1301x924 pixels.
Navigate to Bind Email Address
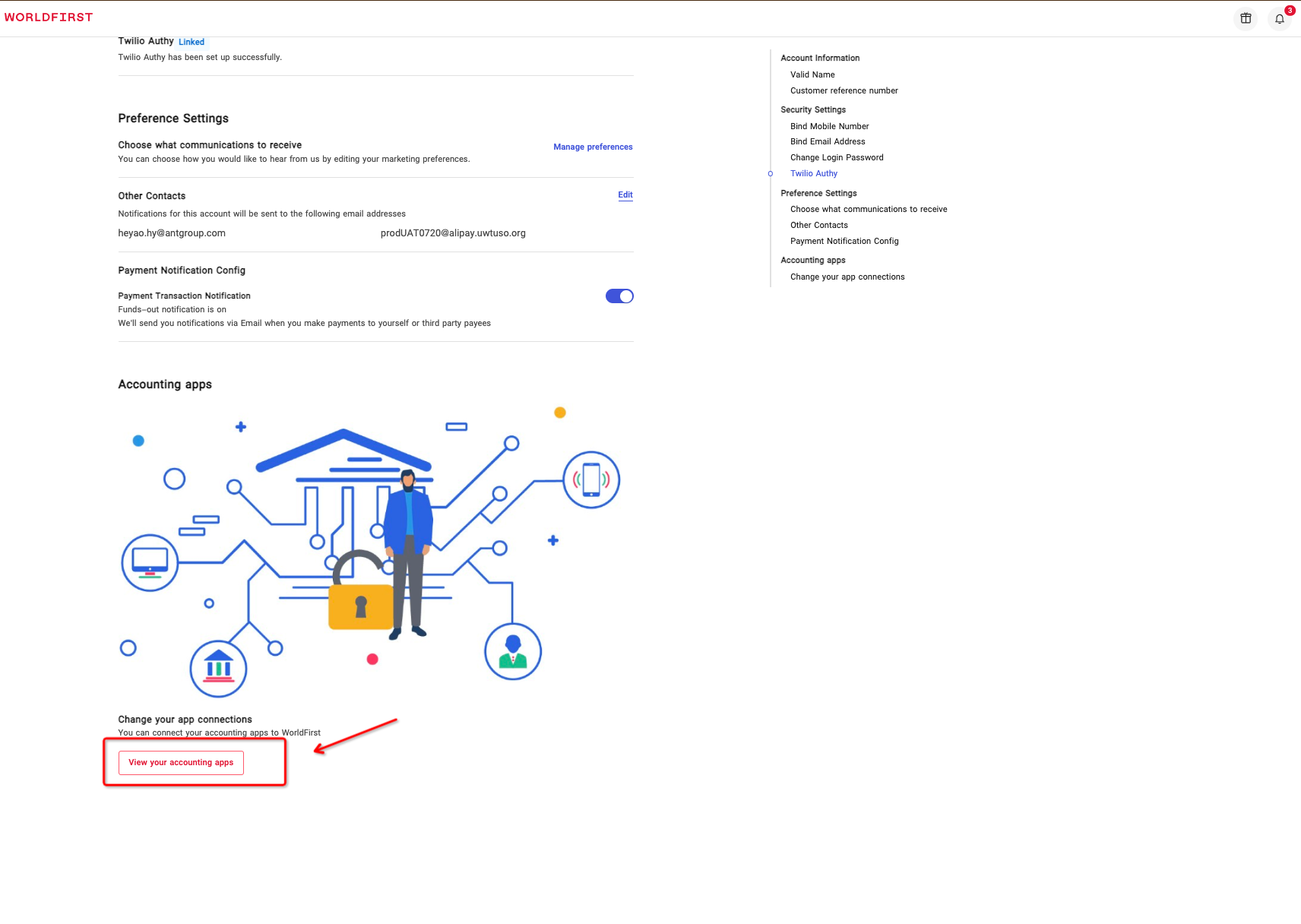[828, 141]
